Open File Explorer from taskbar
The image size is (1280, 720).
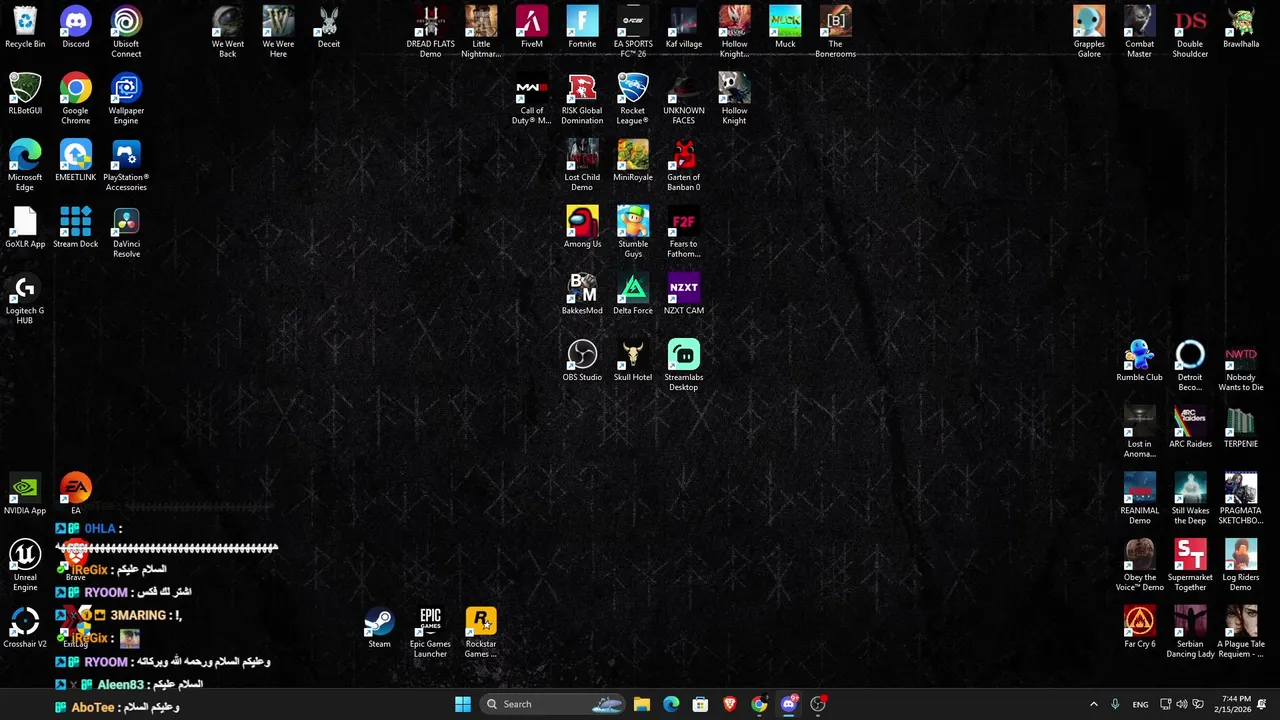click(x=642, y=704)
